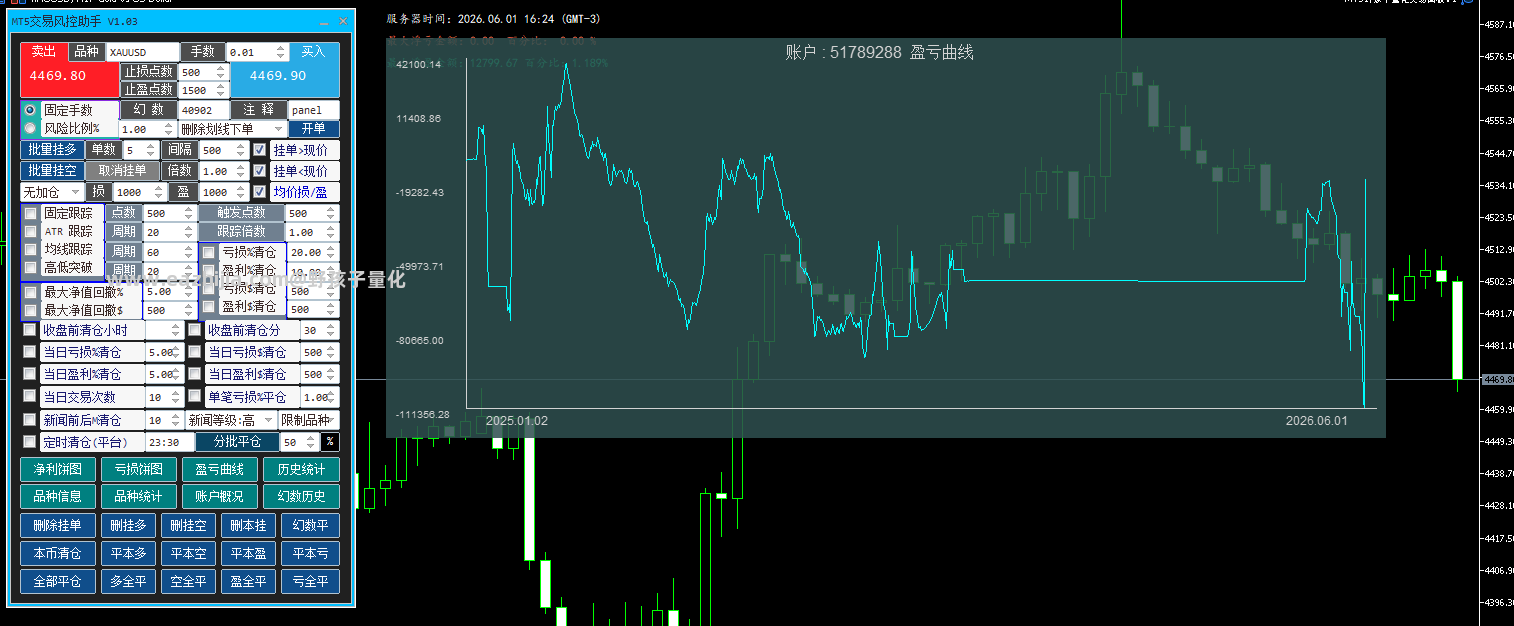Open 幻数历史 magic number history

[x=301, y=496]
